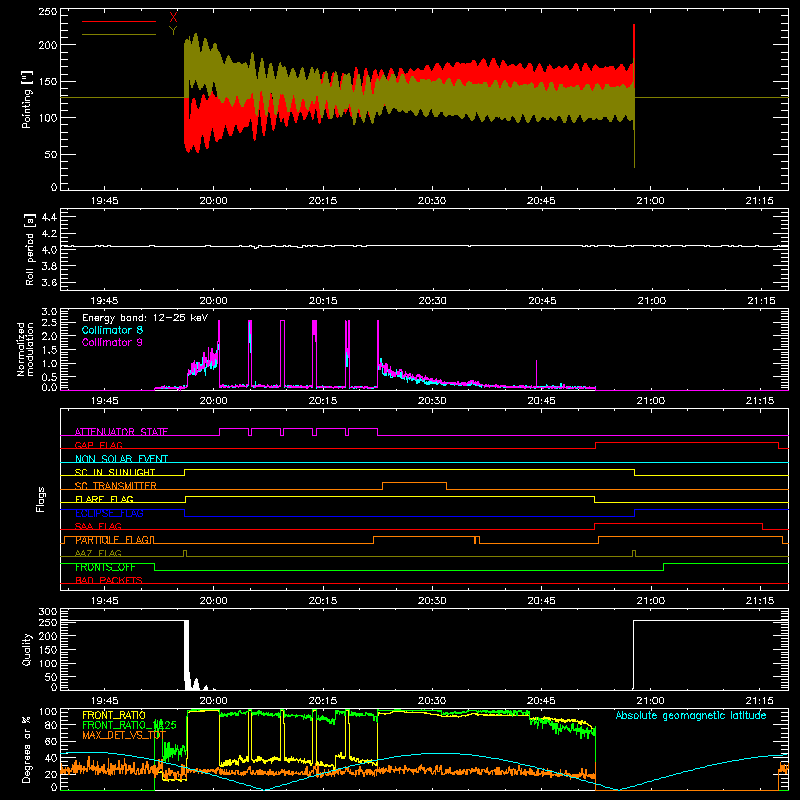Select the 'Energy band: 12-25 keV' annotation

[x=145, y=318]
